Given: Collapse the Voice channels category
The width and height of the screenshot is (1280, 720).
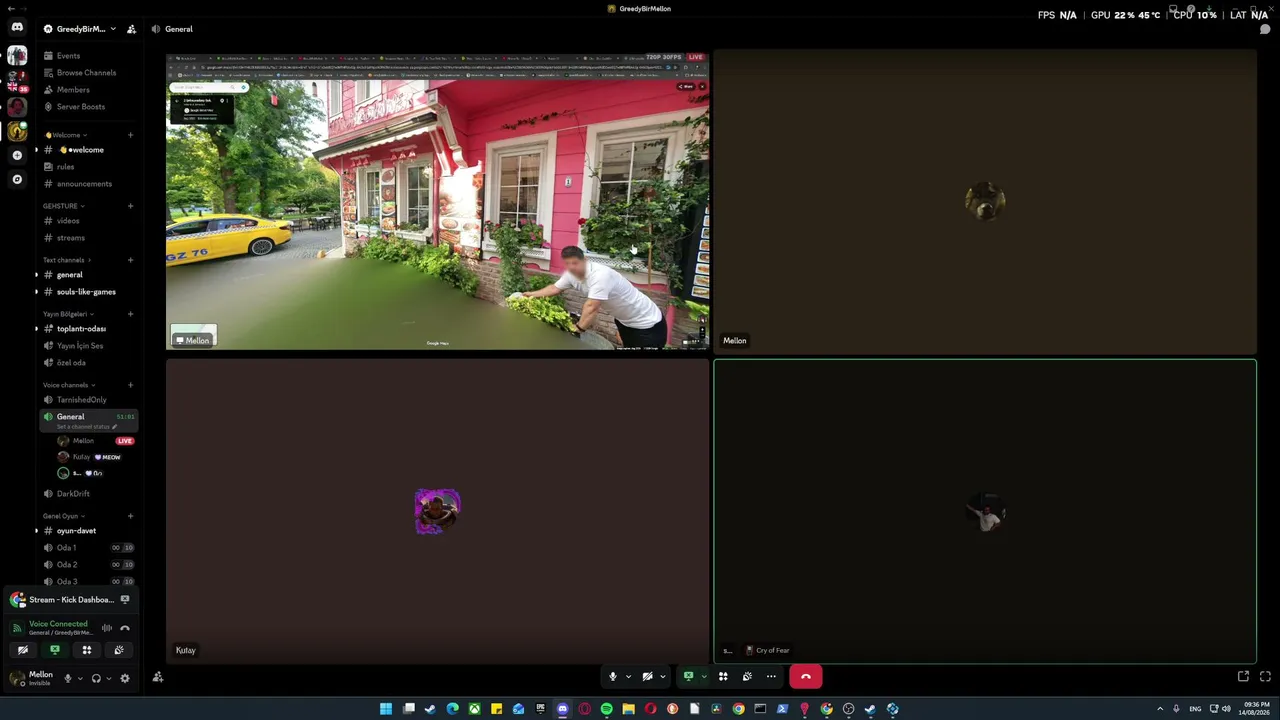Looking at the screenshot, I should 69,385.
